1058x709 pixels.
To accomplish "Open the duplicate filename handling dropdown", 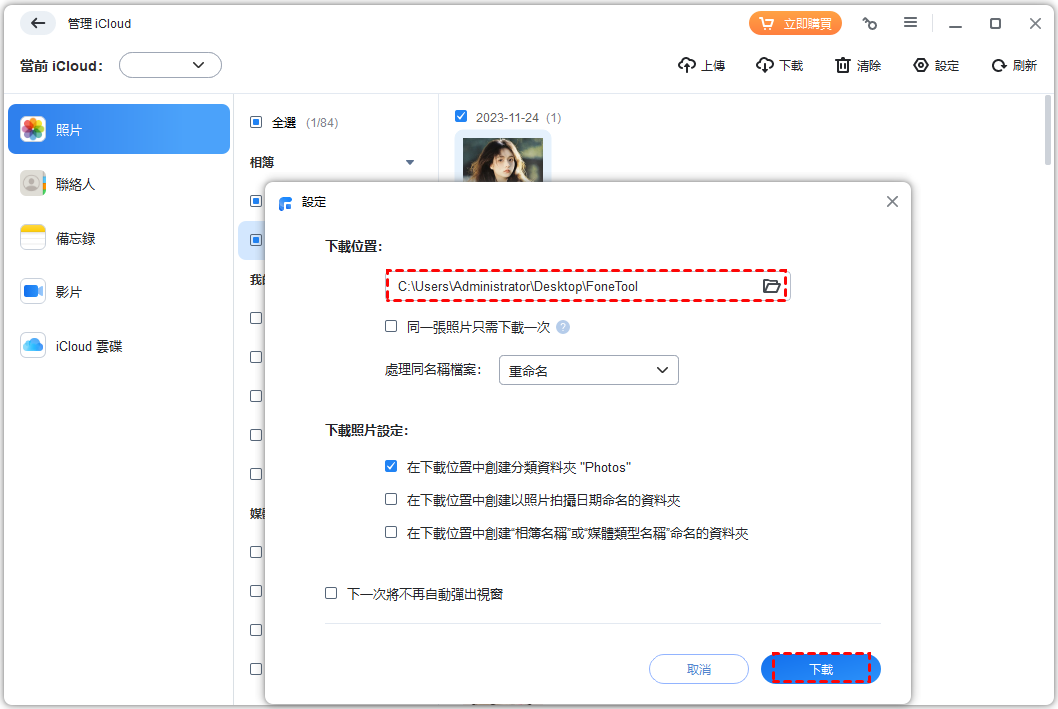I will coord(588,370).
